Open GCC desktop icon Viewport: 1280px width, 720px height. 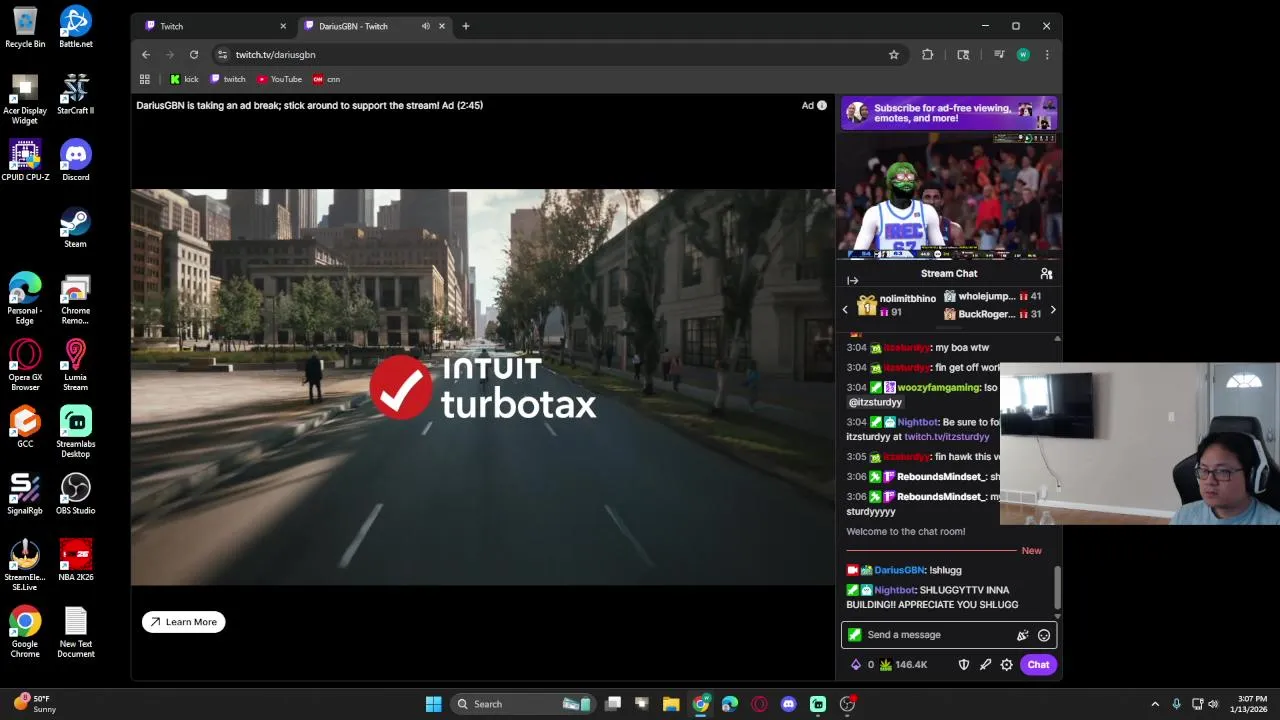[x=25, y=427]
